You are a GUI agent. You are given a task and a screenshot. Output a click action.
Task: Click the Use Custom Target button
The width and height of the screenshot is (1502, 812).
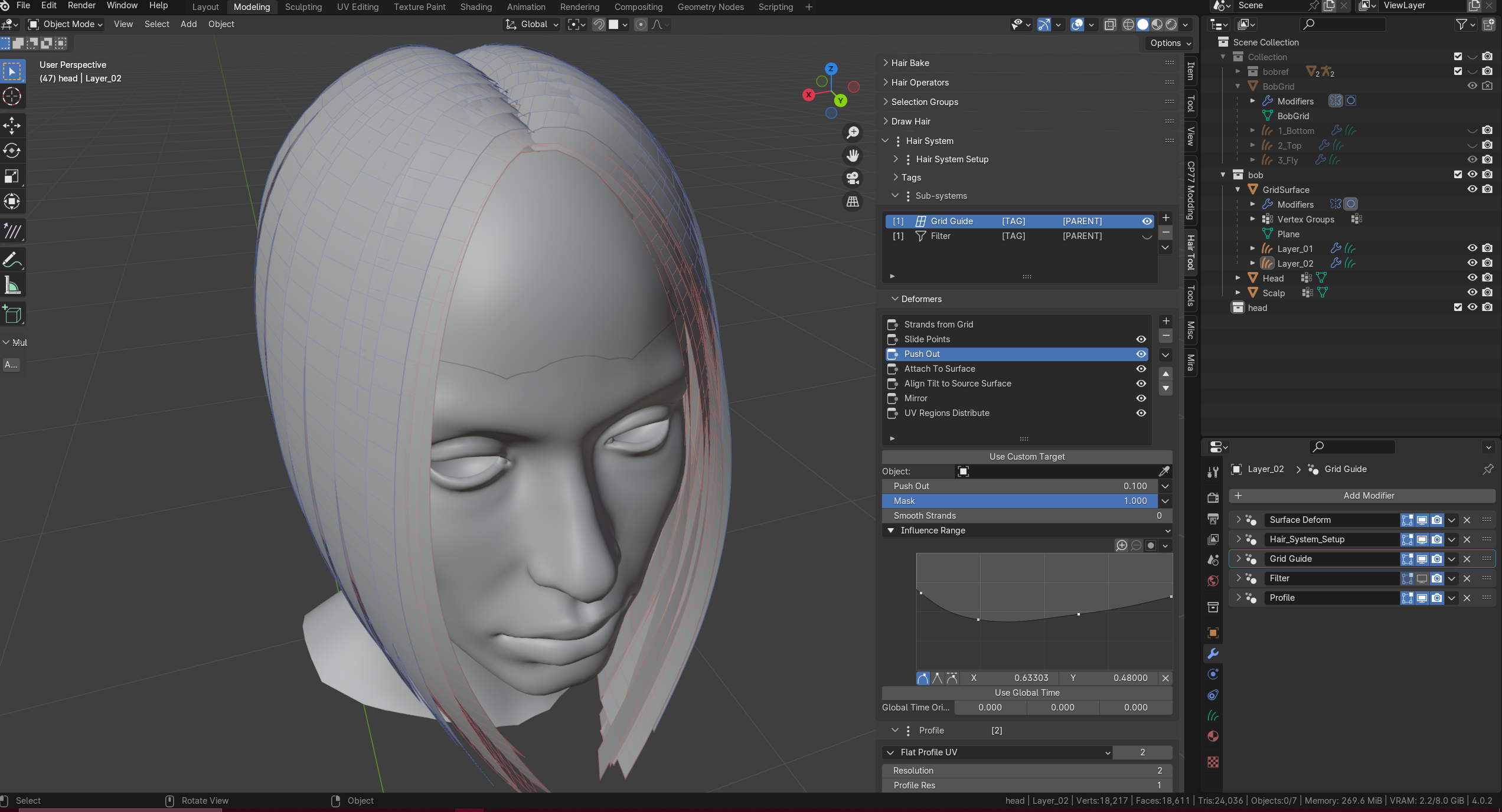(1027, 457)
